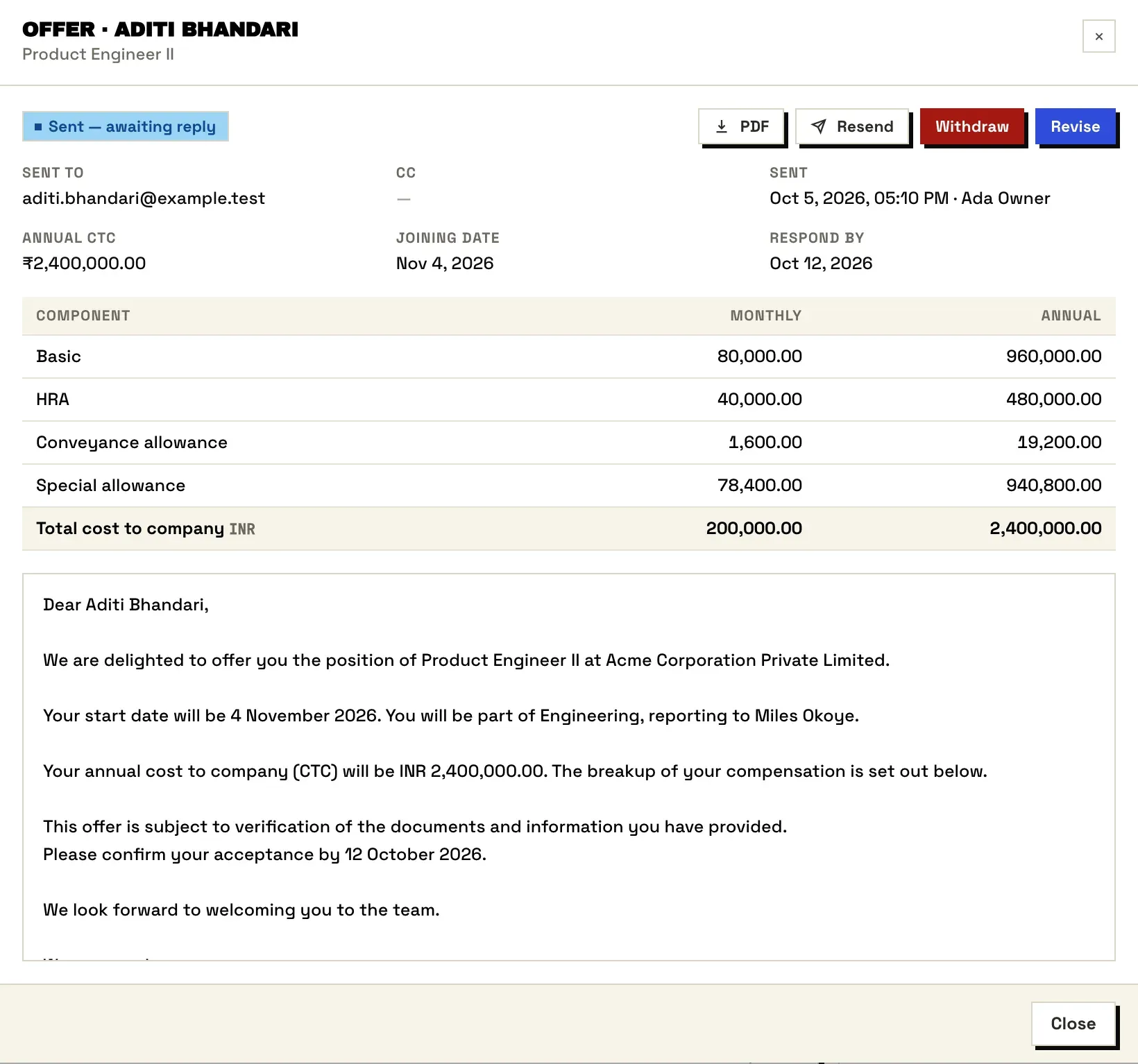Click the 'Product Engineer II' subtitle

click(98, 54)
